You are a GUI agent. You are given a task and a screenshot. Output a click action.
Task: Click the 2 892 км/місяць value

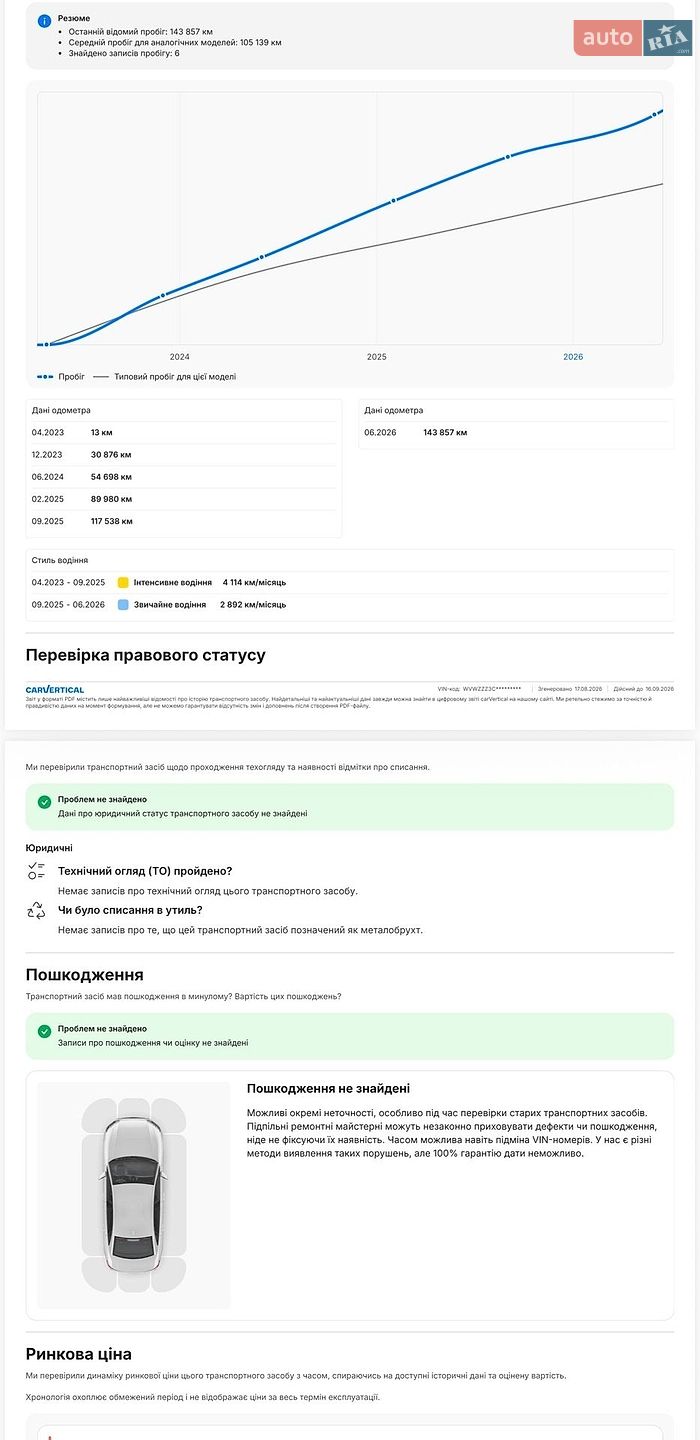point(253,605)
